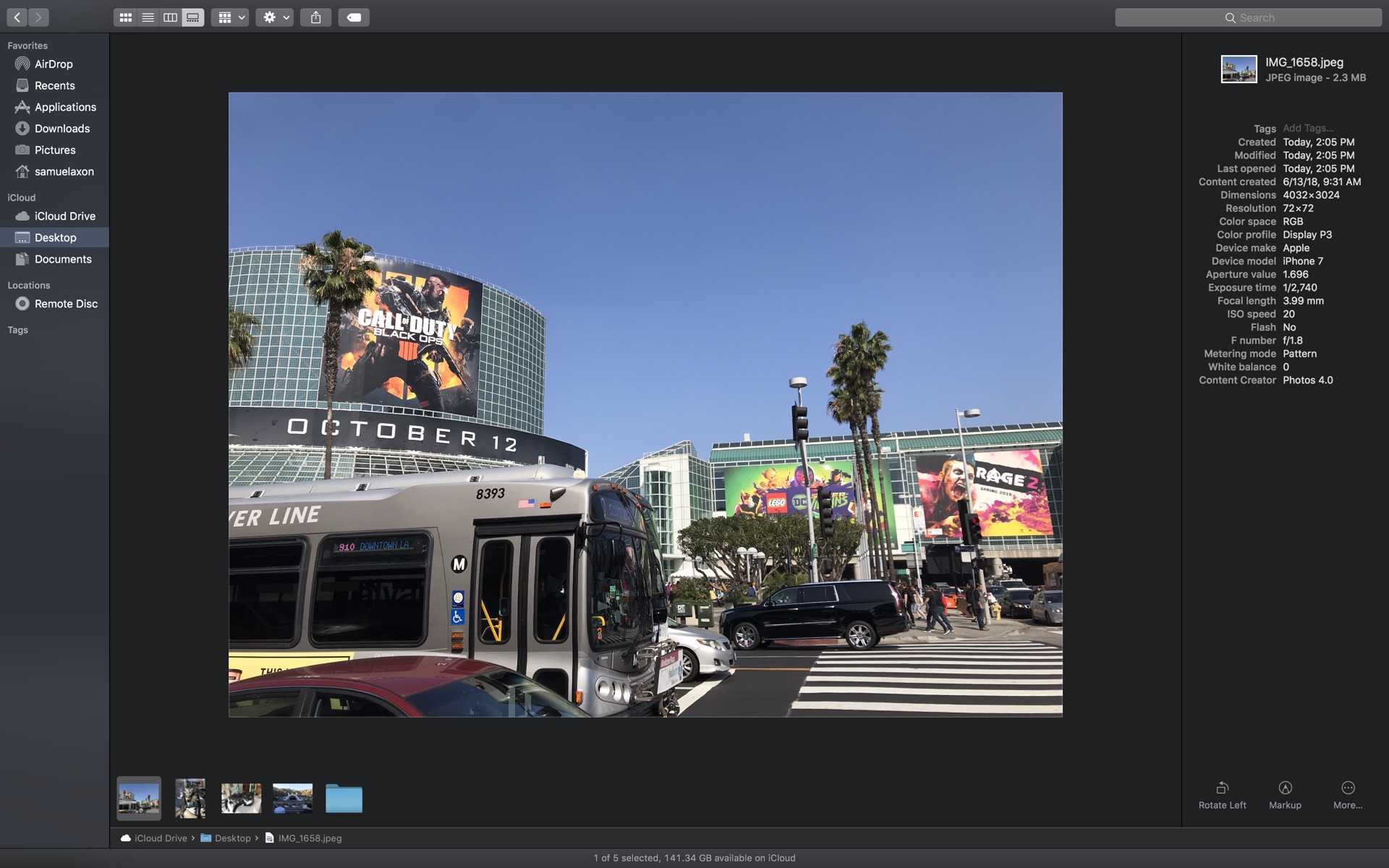Open More quick actions menu

1347,793
